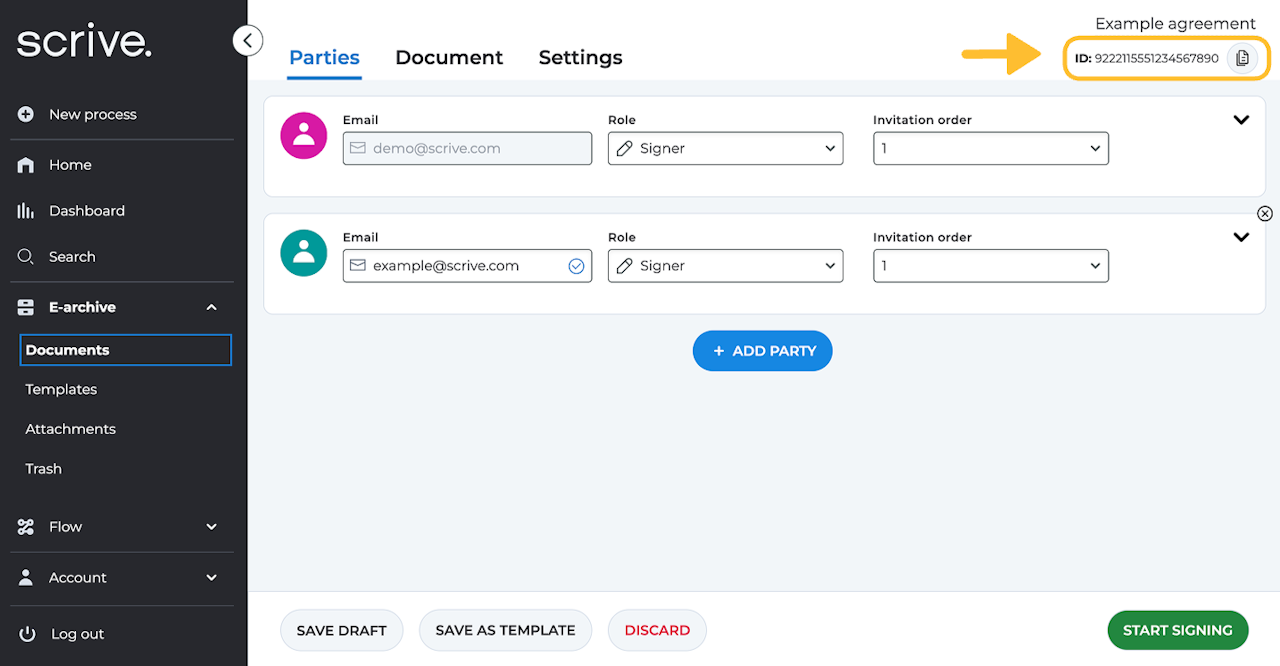Collapse the E-archive section

(x=211, y=307)
